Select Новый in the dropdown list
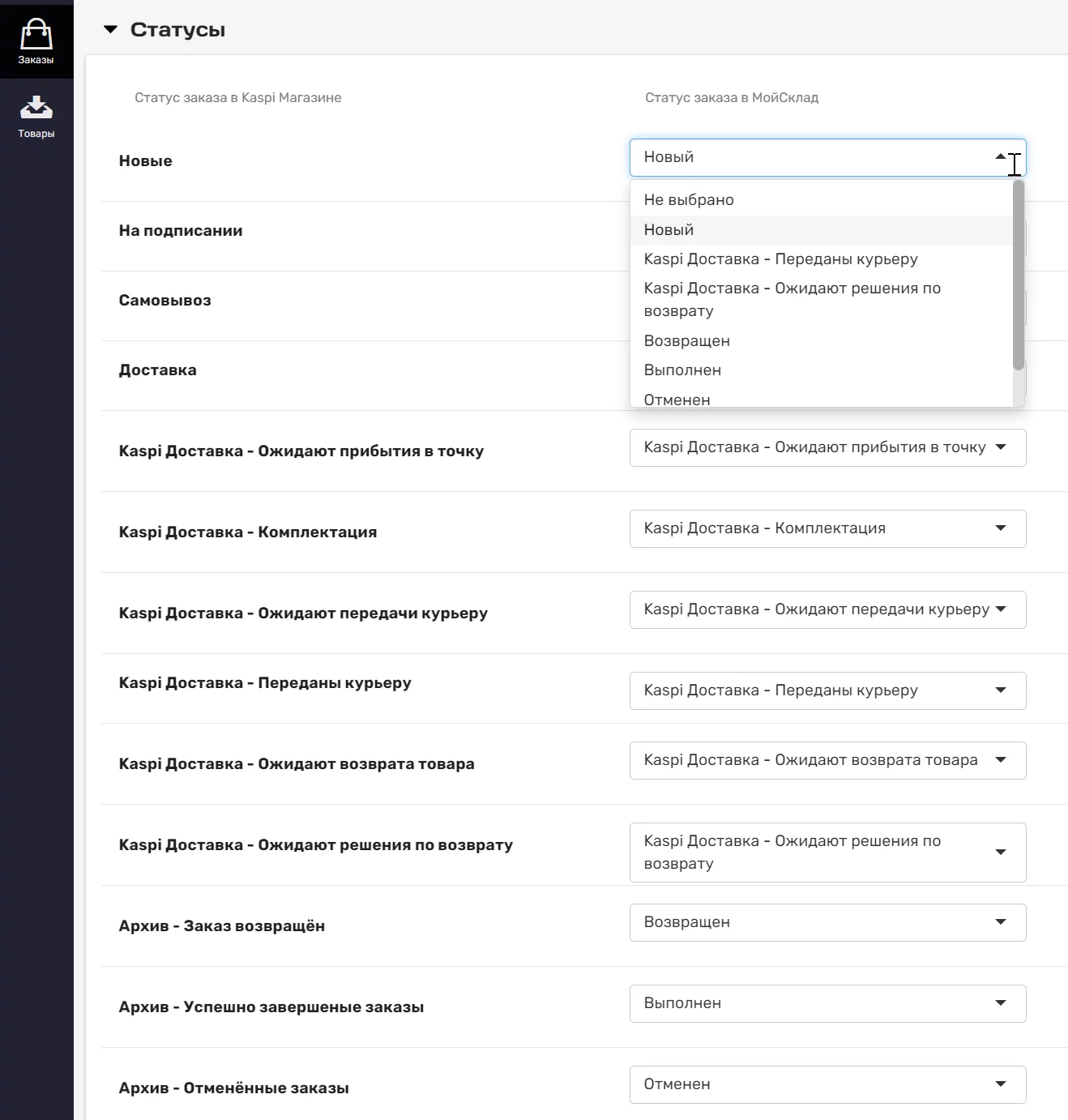This screenshot has width=1068, height=1120. [x=821, y=230]
